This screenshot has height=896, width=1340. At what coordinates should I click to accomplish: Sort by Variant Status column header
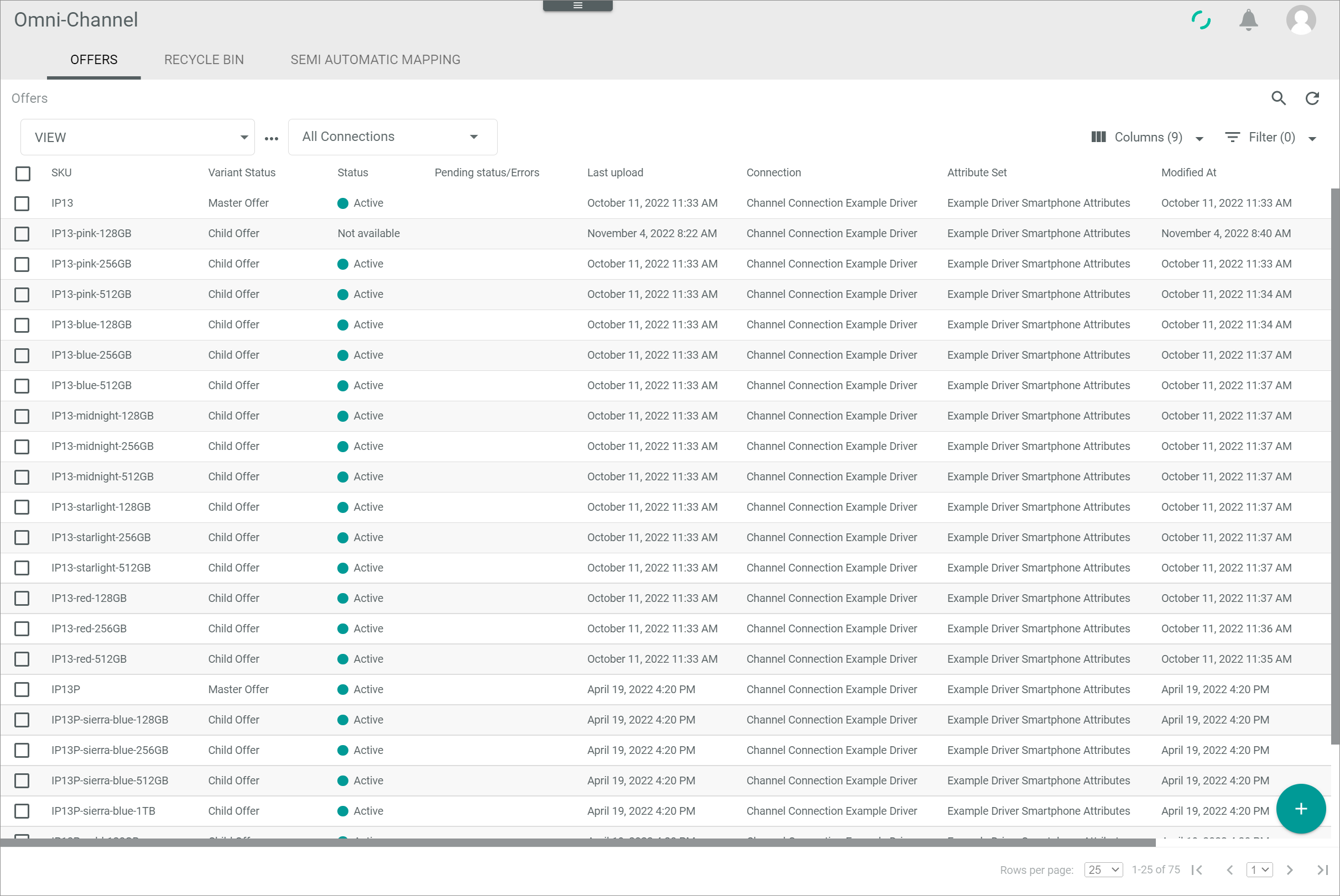242,172
